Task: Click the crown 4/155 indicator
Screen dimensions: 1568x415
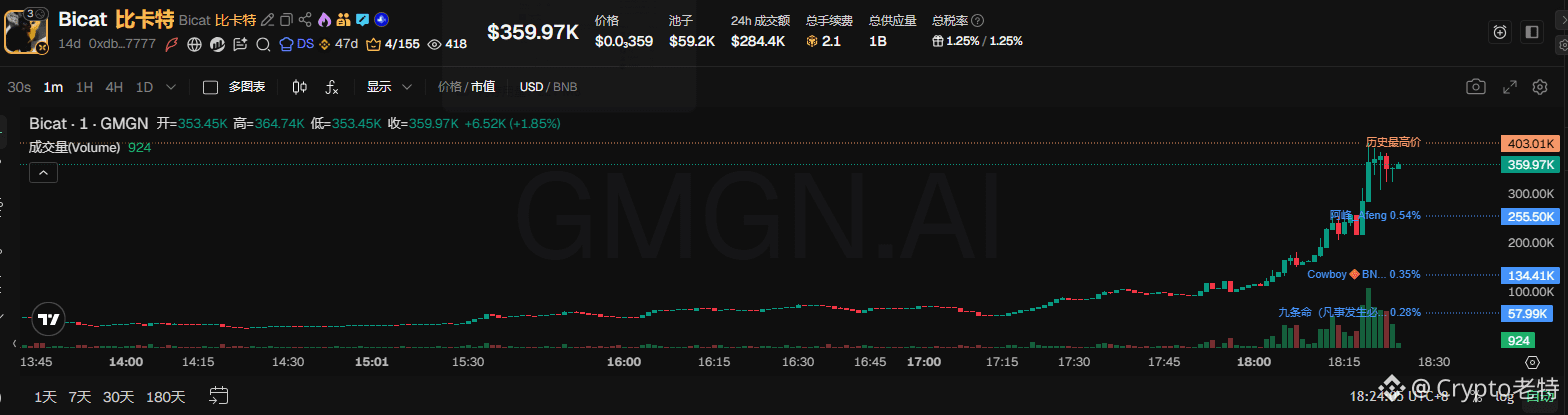Action: click(392, 44)
